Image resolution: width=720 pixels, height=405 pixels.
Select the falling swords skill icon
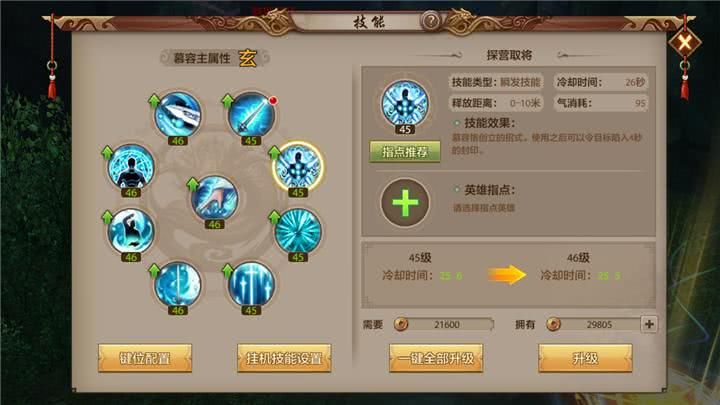click(251, 285)
